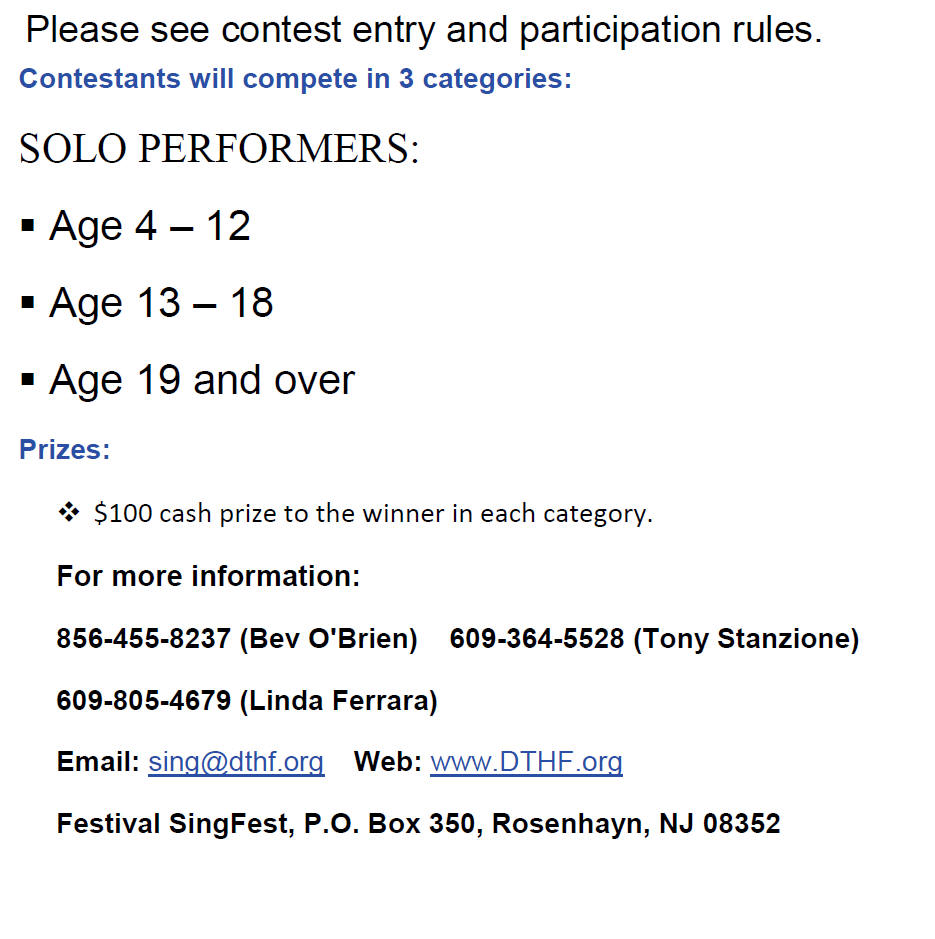Click the Age 13 – 18 category text
Viewport: 935px width, 939px height.
coord(161,303)
